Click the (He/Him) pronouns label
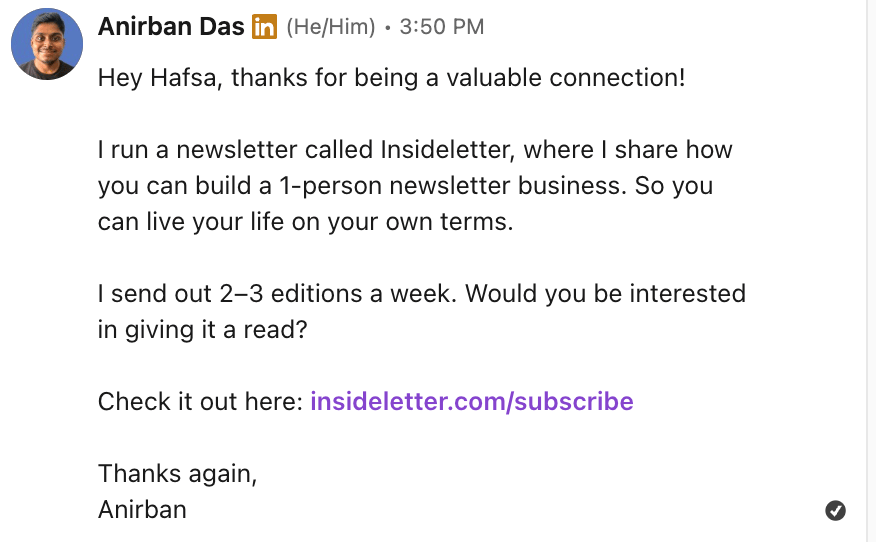The height and width of the screenshot is (542, 876). 331,27
